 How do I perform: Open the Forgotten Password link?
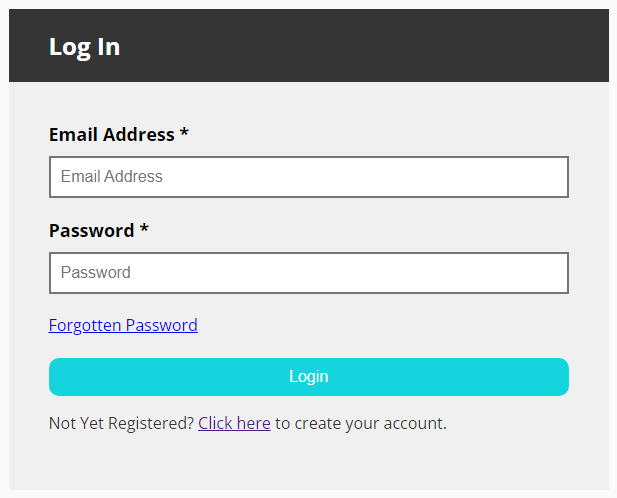[123, 325]
